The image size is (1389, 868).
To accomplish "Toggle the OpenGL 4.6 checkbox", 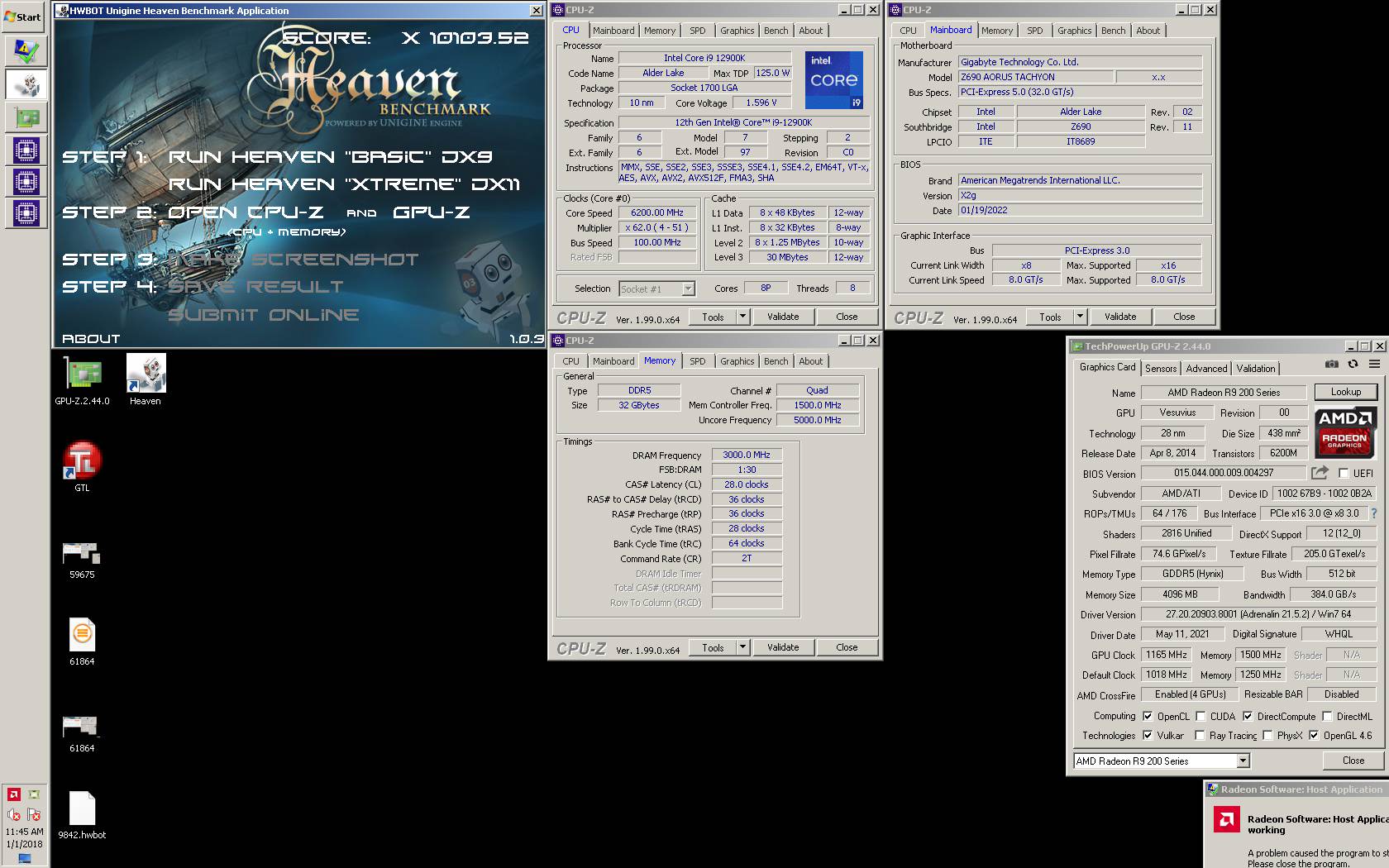I will click(x=1314, y=735).
